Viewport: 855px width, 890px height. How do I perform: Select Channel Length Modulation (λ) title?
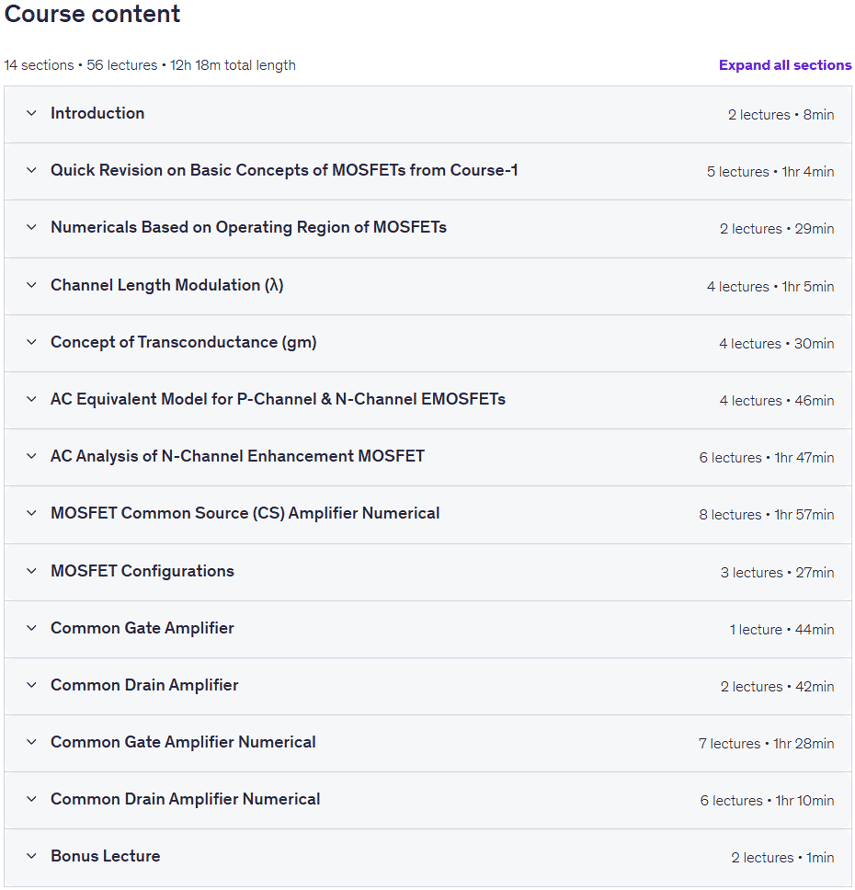(167, 285)
